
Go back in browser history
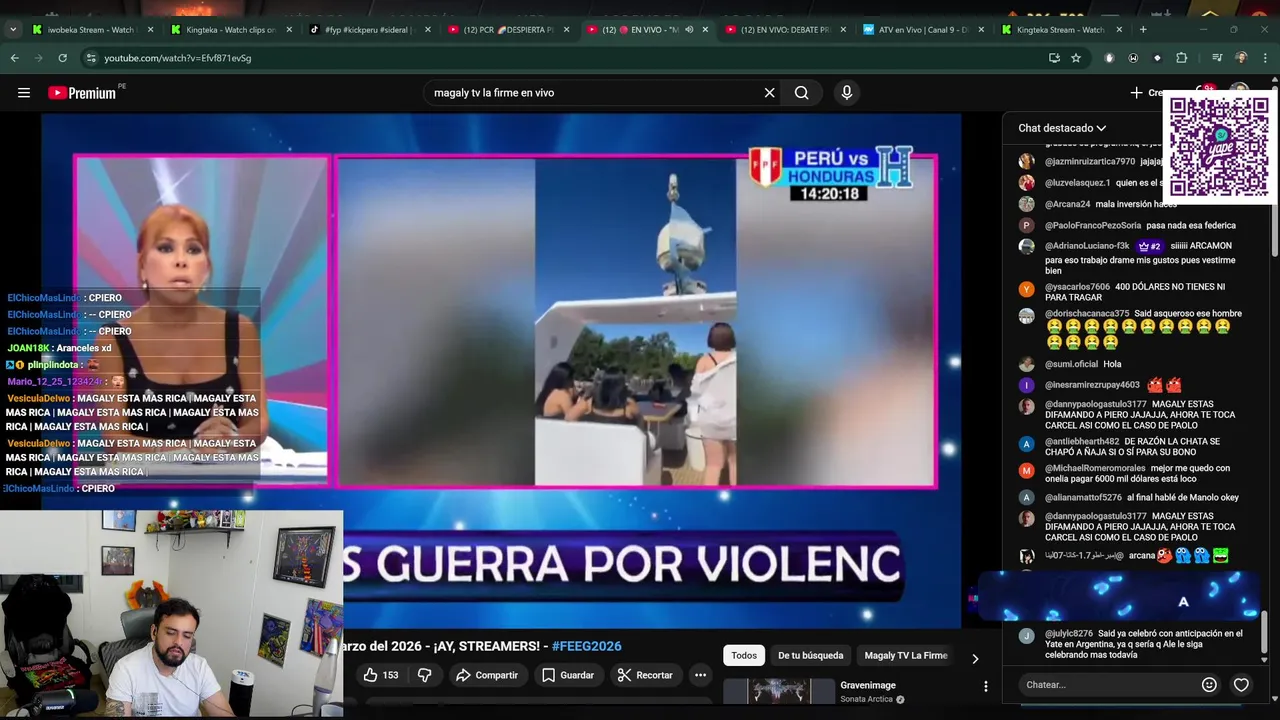click(x=15, y=58)
